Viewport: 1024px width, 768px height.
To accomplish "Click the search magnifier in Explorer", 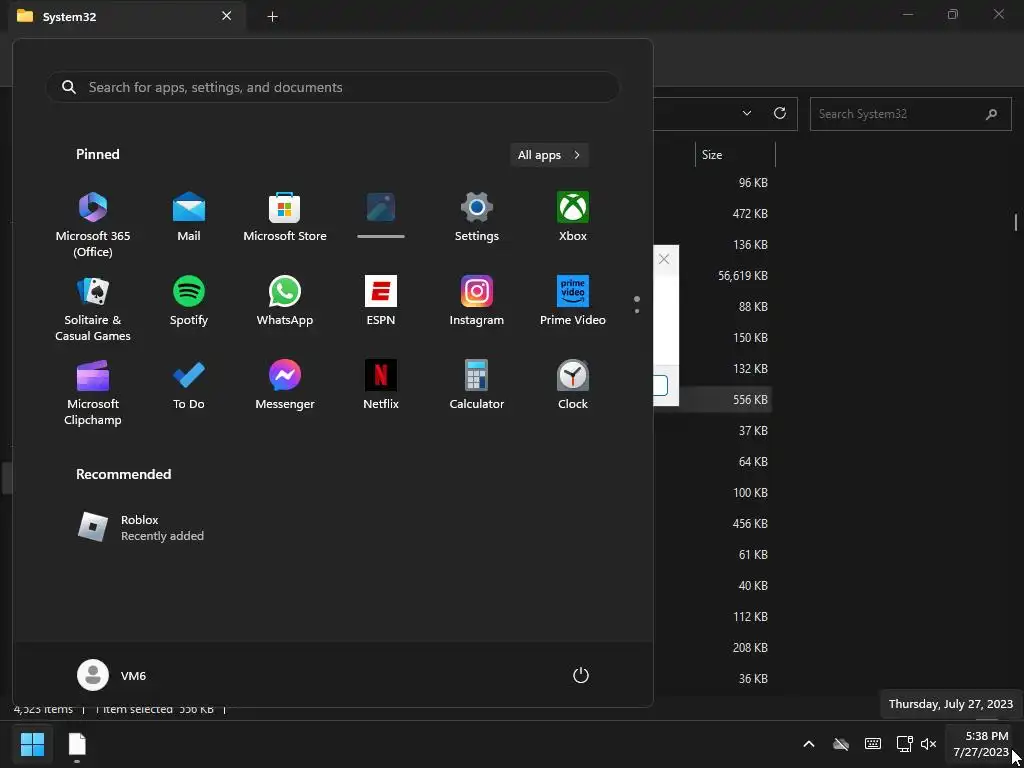I will (x=991, y=114).
